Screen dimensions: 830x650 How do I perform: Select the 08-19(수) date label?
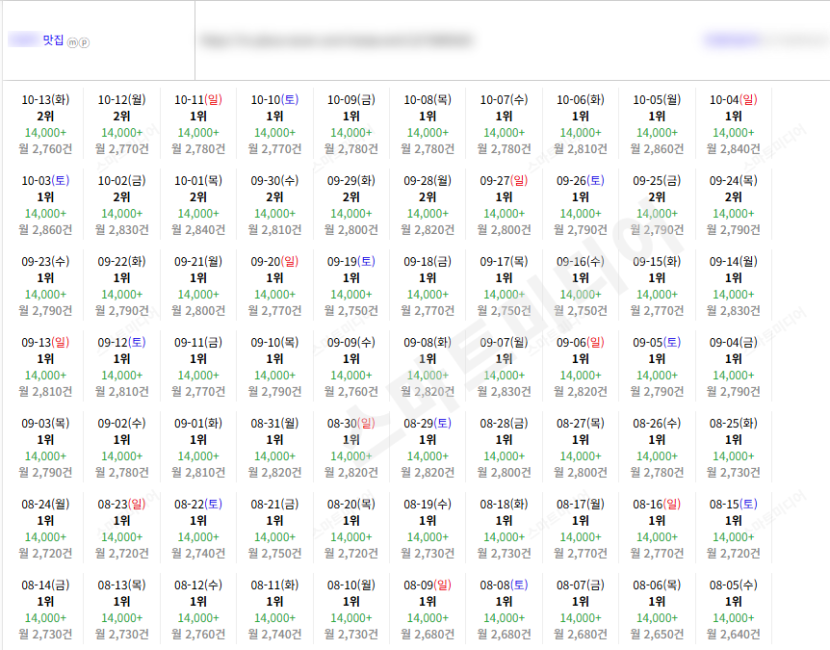[428, 504]
